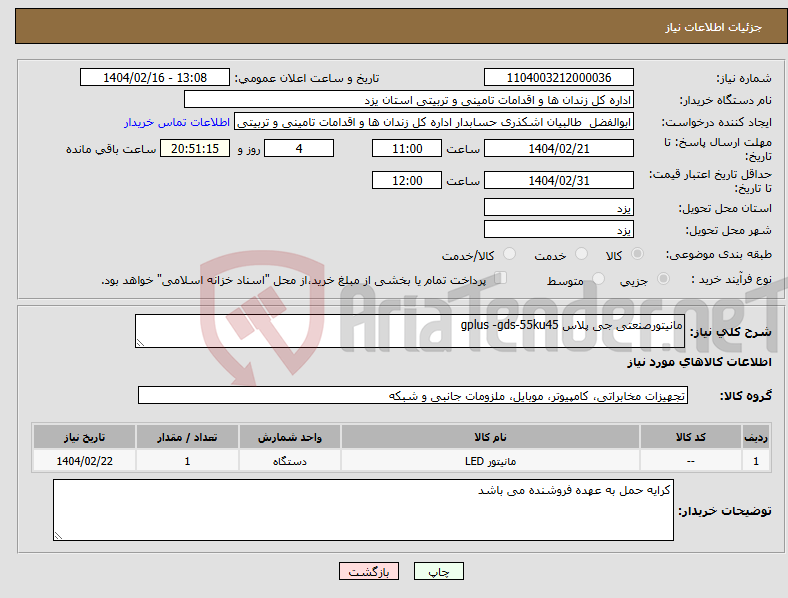The image size is (788, 598).
Task: Click the resize handle of شرح کلی نیاز box
Action: (x=140, y=343)
